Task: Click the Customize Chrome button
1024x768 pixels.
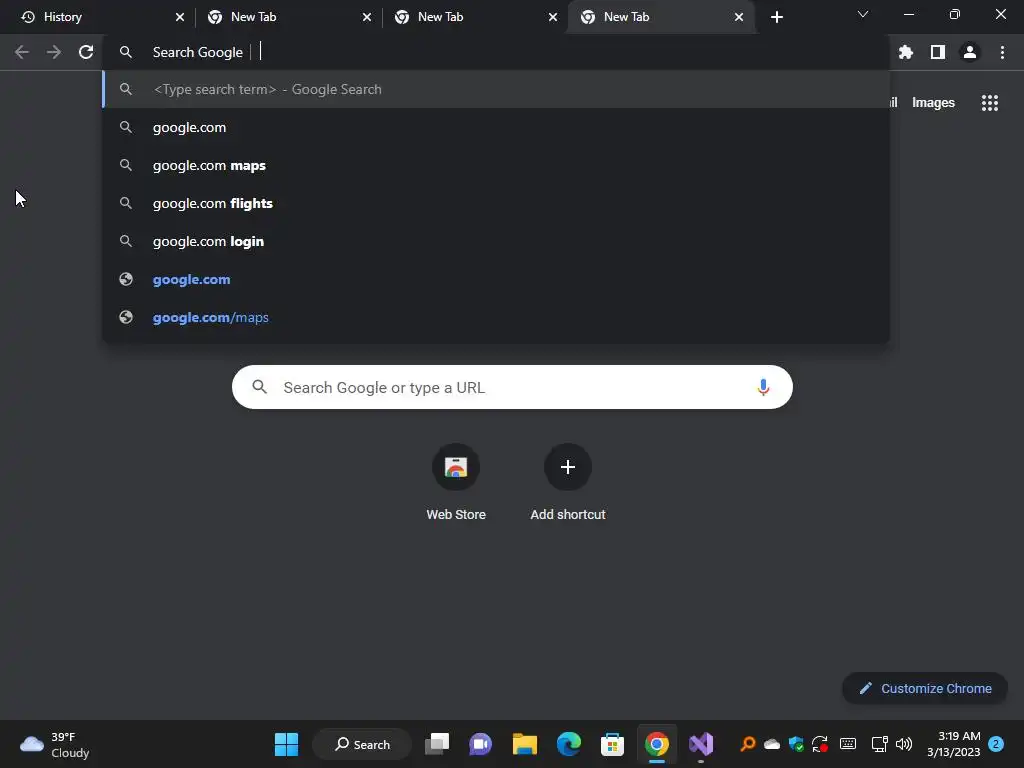Action: 925,688
